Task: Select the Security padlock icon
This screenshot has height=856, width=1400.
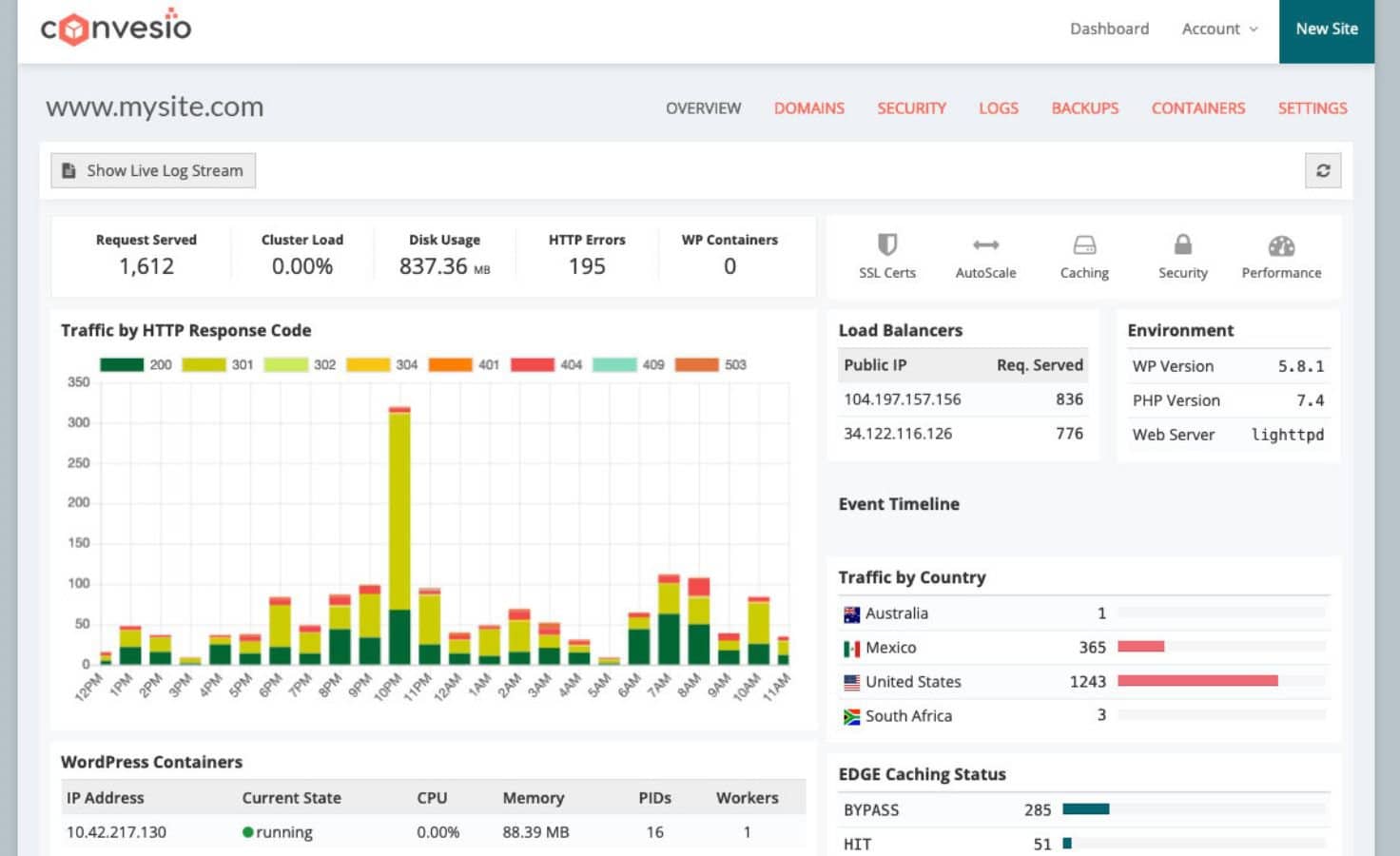Action: click(1181, 245)
